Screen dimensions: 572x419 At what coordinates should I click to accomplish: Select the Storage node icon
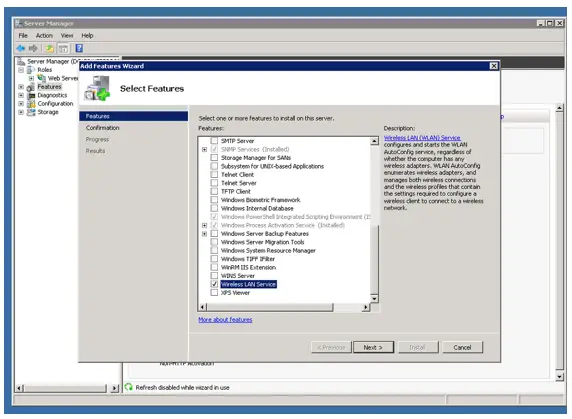point(31,112)
